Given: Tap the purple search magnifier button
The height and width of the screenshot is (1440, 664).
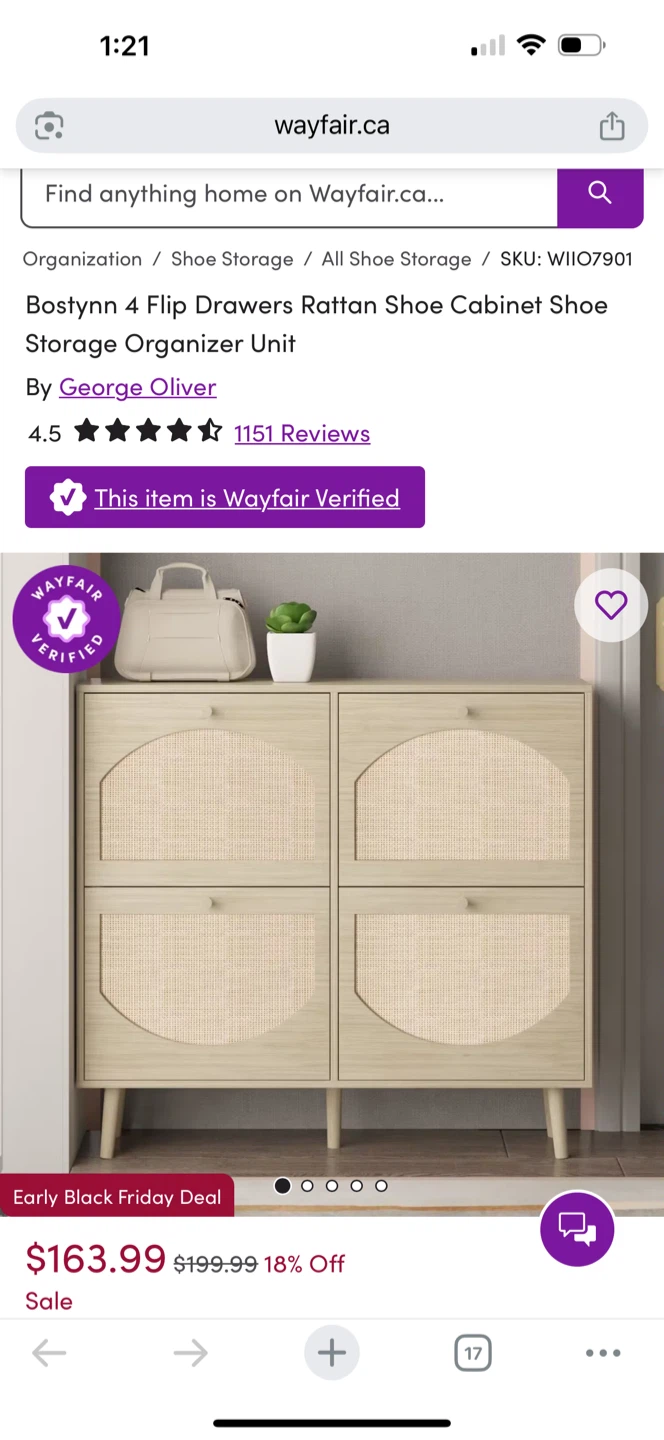Looking at the screenshot, I should coord(600,194).
